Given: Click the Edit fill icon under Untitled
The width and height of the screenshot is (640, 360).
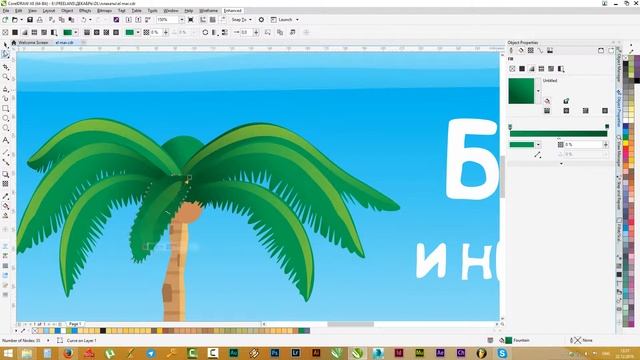Looking at the screenshot, I should click(x=547, y=101).
